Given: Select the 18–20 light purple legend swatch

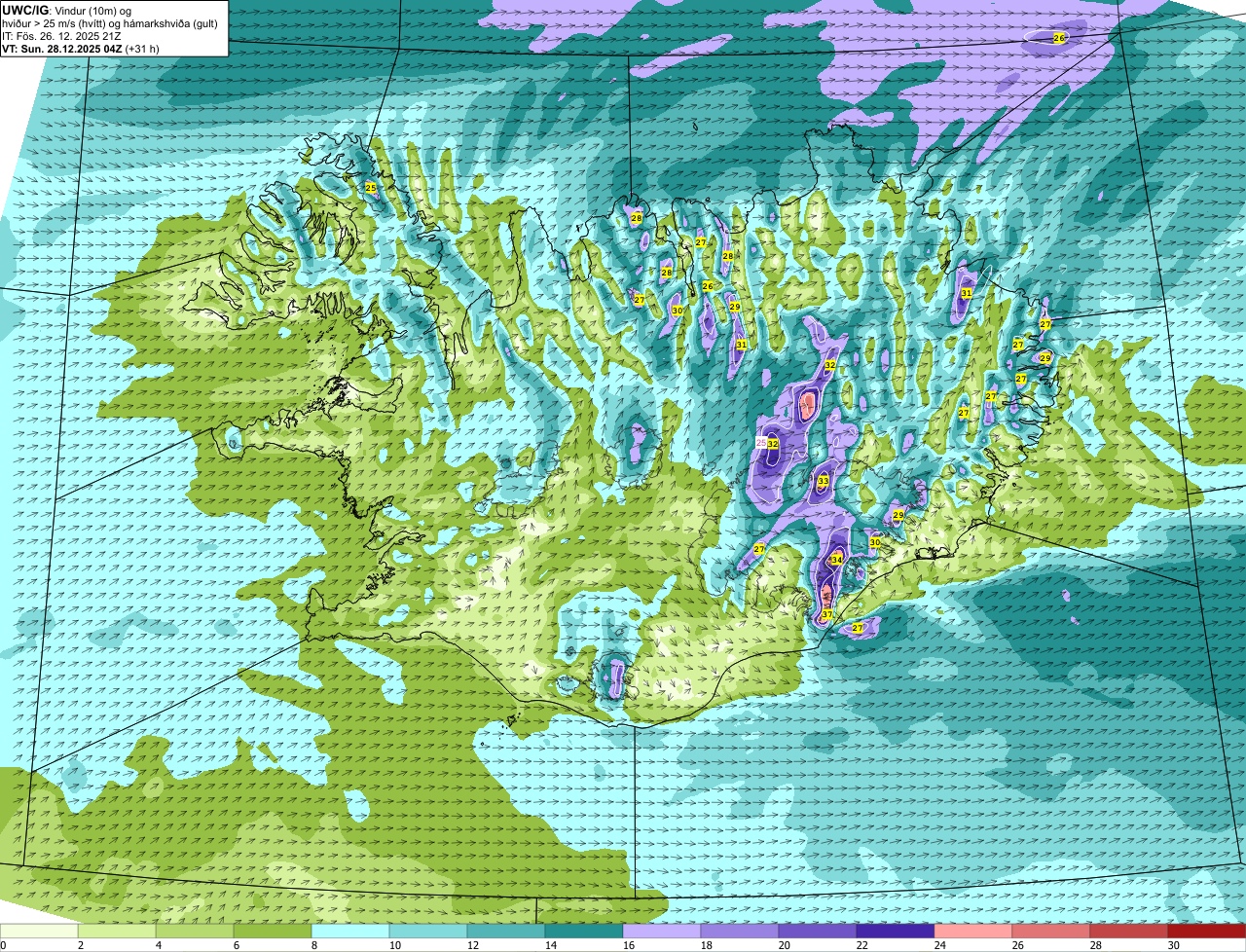Looking at the screenshot, I should [740, 931].
